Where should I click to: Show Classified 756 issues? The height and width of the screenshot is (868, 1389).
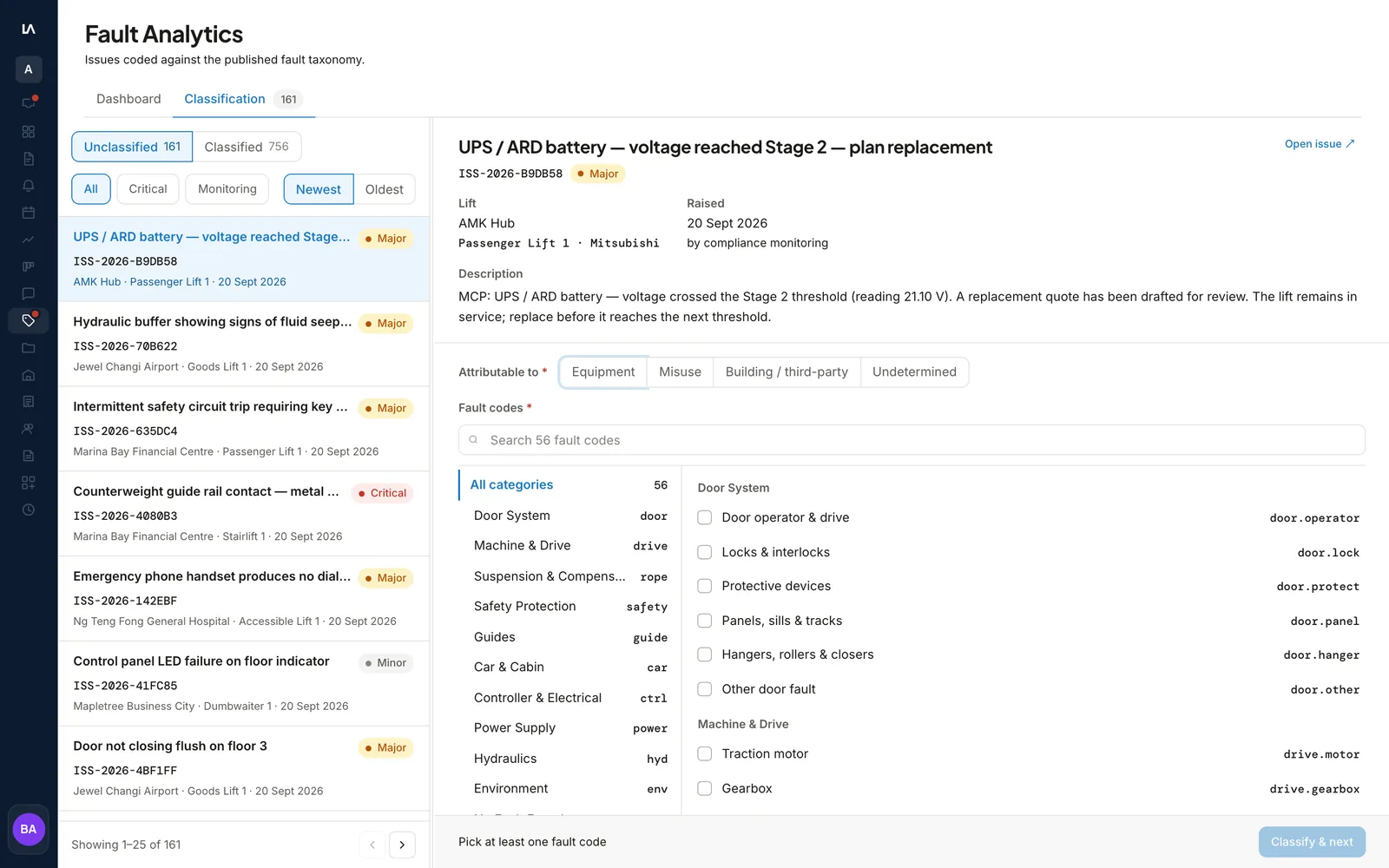point(247,147)
